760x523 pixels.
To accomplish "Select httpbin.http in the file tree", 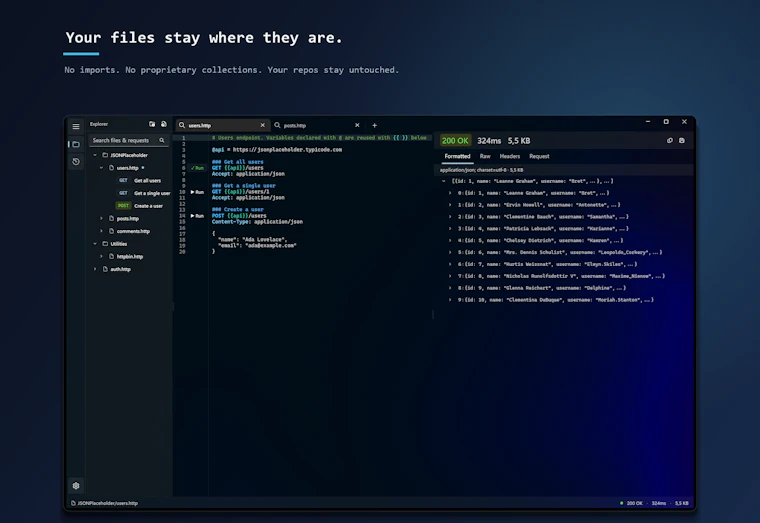I will click(129, 256).
